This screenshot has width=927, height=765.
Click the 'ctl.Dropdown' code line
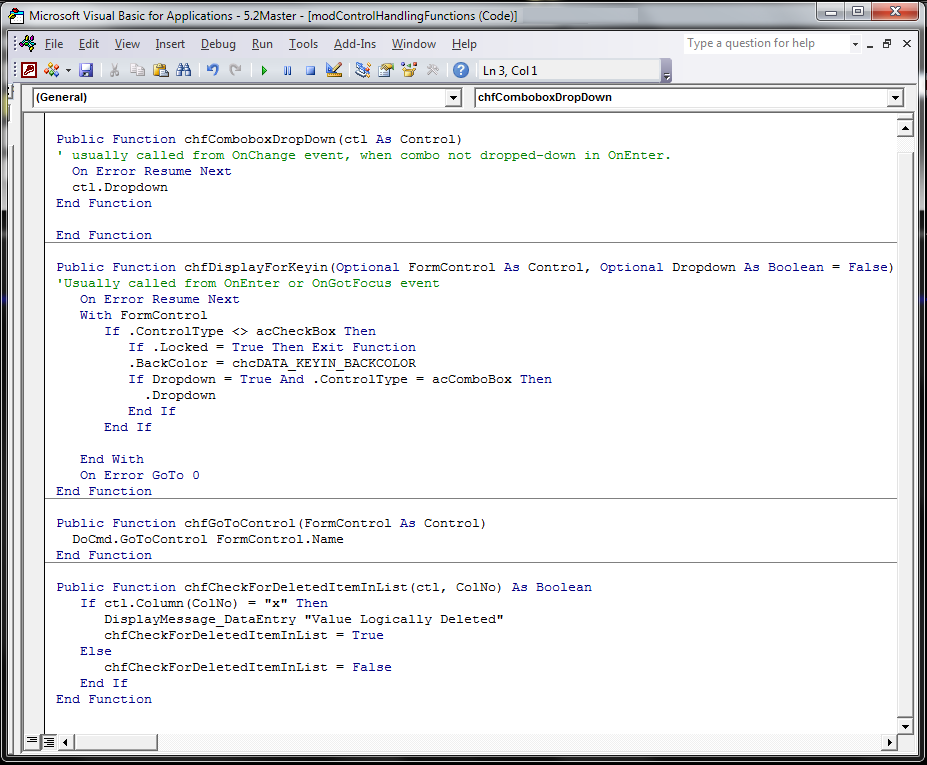click(x=120, y=187)
